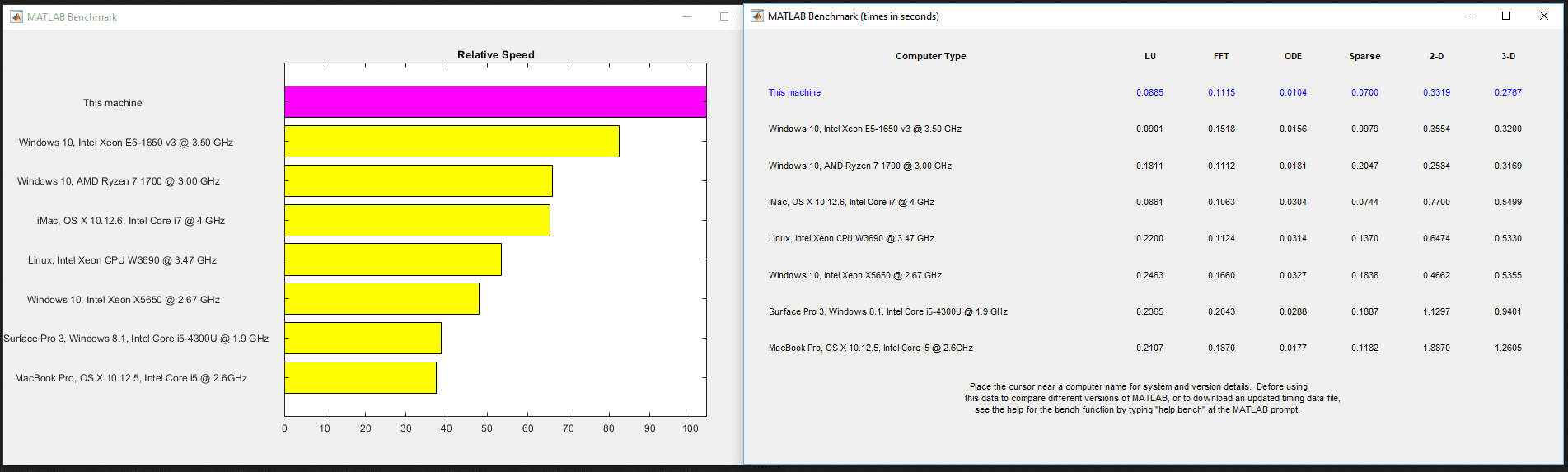
Task: Click LU value 0.0885 for This machine
Action: coord(1150,92)
